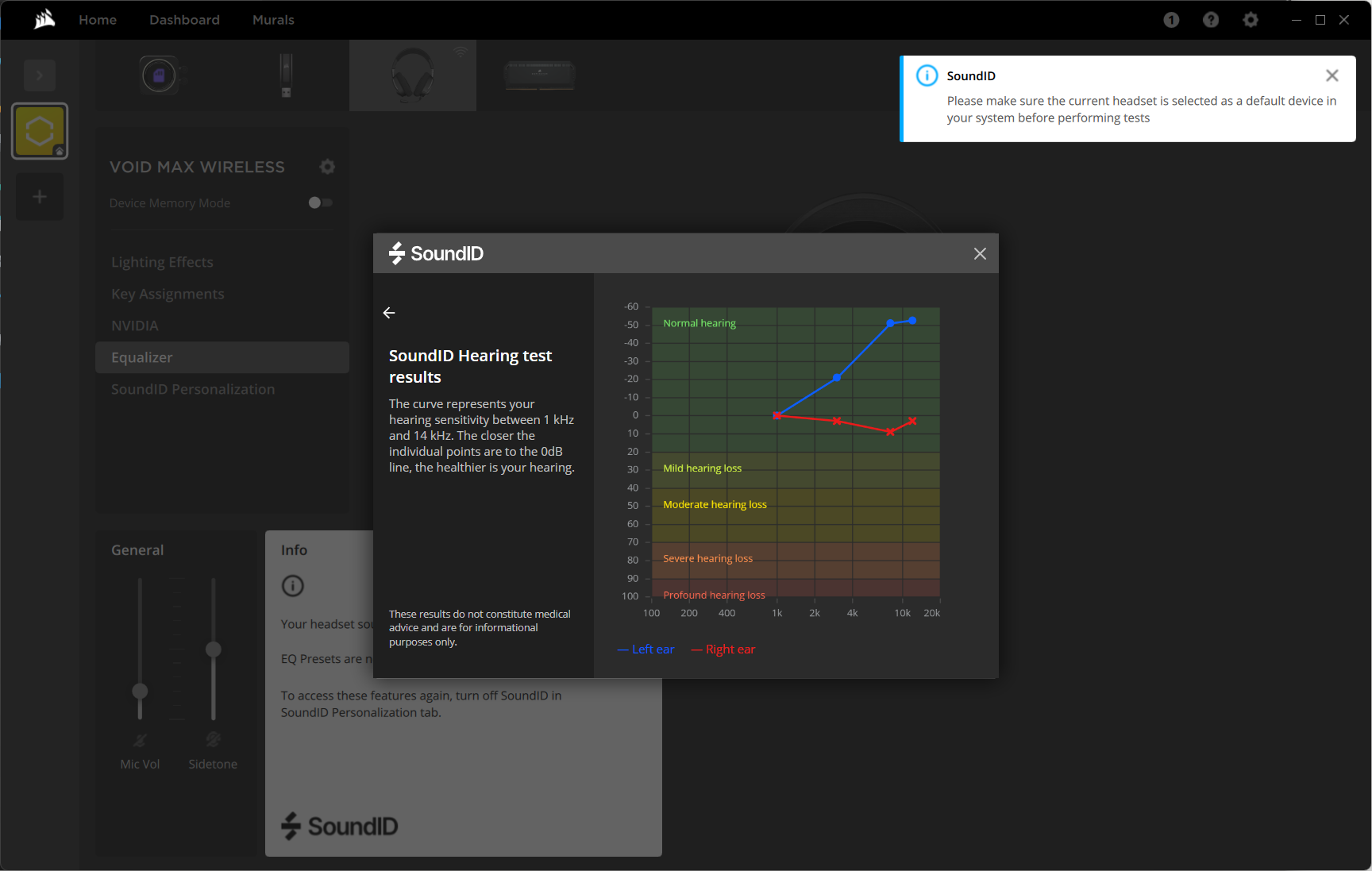Dismiss the SoundID notification toast

coord(1332,75)
